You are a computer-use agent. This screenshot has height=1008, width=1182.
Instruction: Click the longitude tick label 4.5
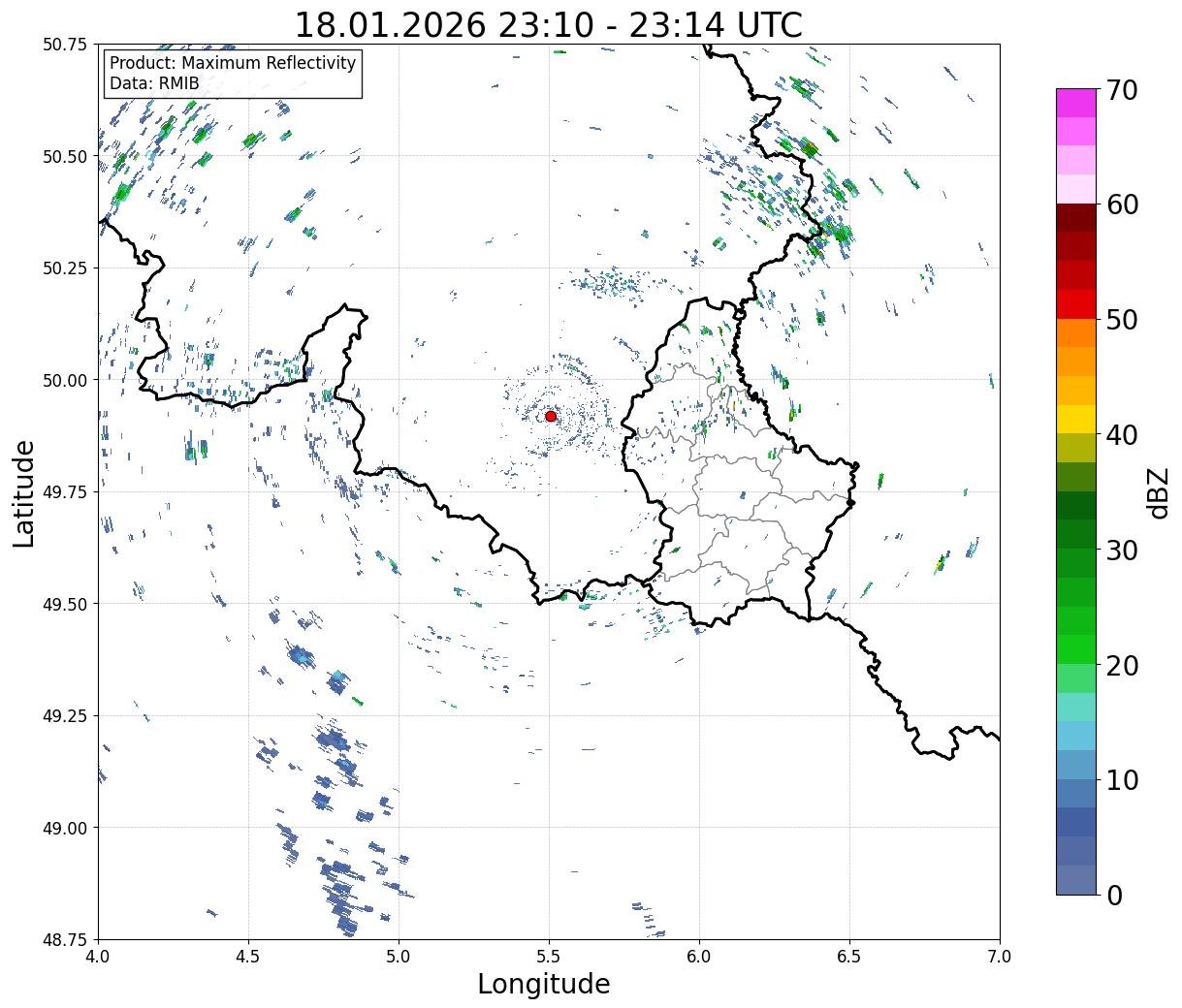click(x=248, y=956)
